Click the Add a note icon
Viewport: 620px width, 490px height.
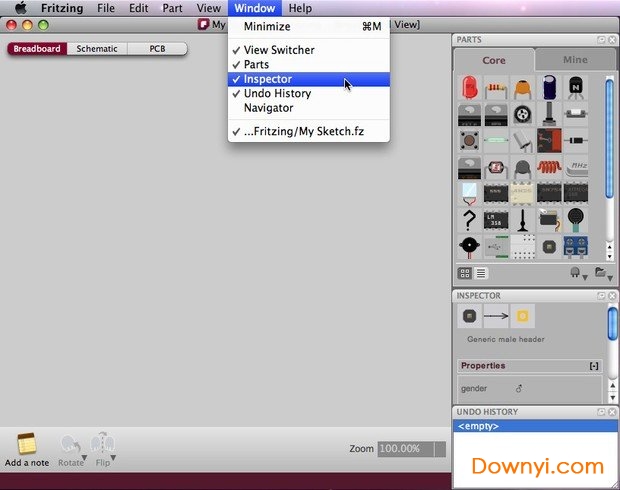pos(27,444)
